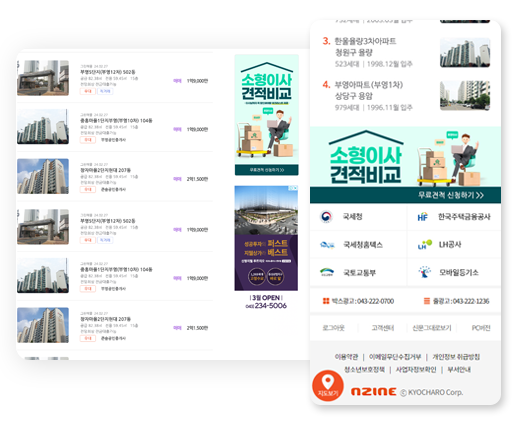Screen dimensions: 516x430
Task: Click the 모바일등기소 logo icon
Action: (424, 272)
